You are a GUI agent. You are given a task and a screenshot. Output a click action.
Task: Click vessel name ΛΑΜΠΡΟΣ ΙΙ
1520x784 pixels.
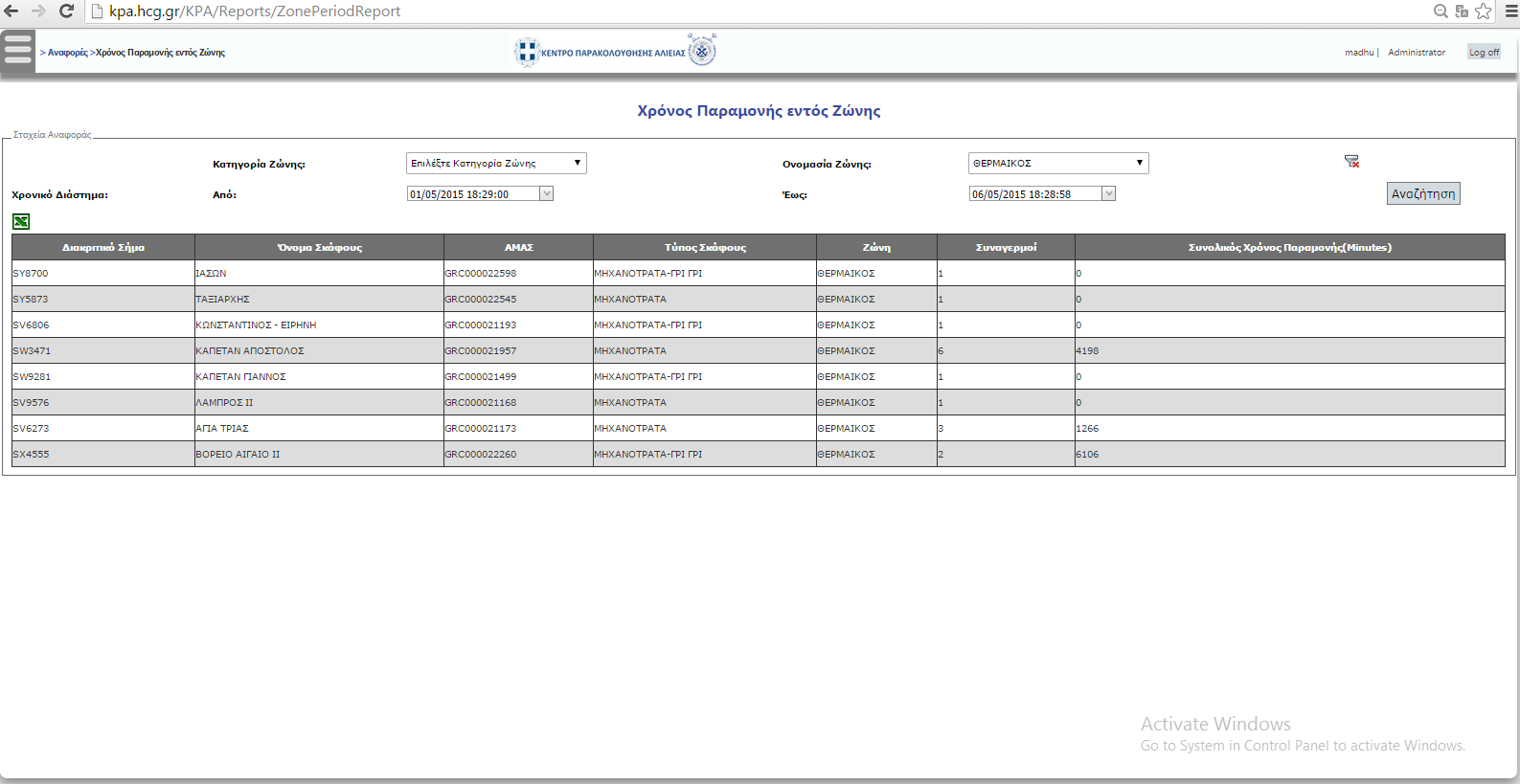click(224, 402)
